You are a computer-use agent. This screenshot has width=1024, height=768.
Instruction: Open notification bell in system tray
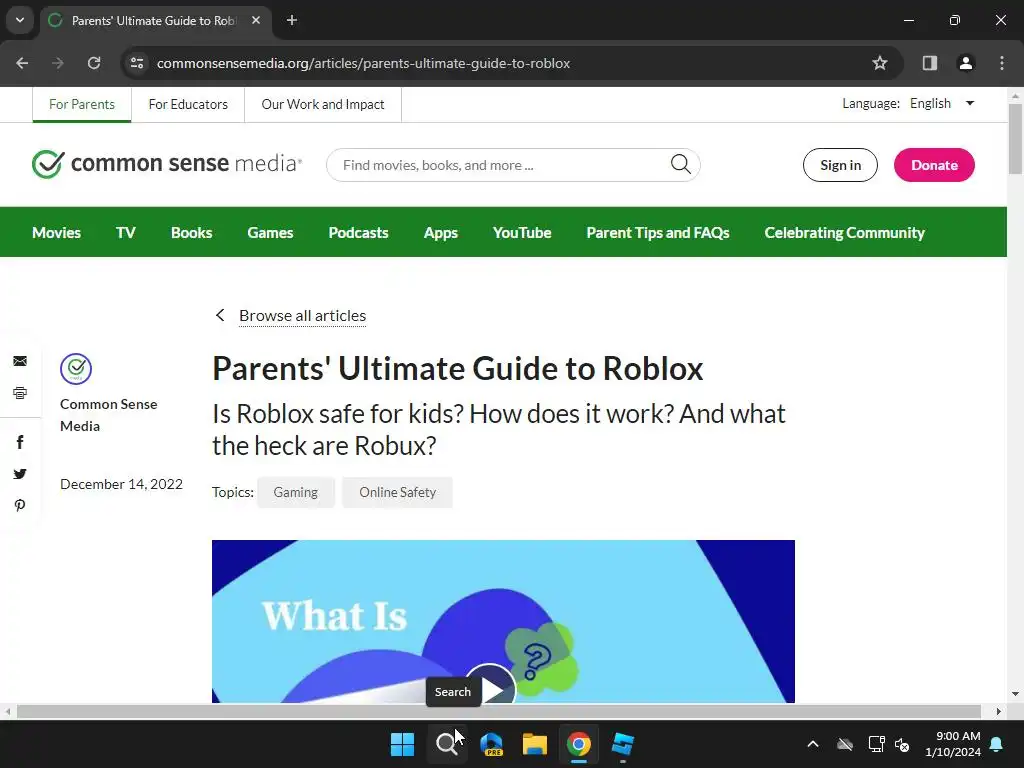pos(997,744)
